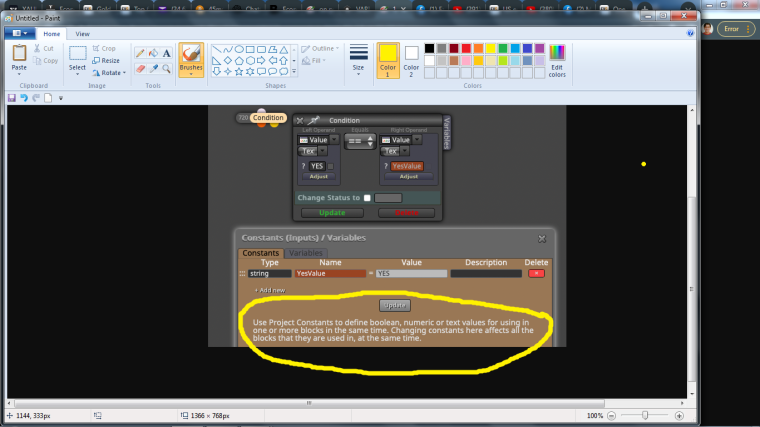Open the Rotate dropdown
Viewport: 760px width, 427px height.
(110, 73)
